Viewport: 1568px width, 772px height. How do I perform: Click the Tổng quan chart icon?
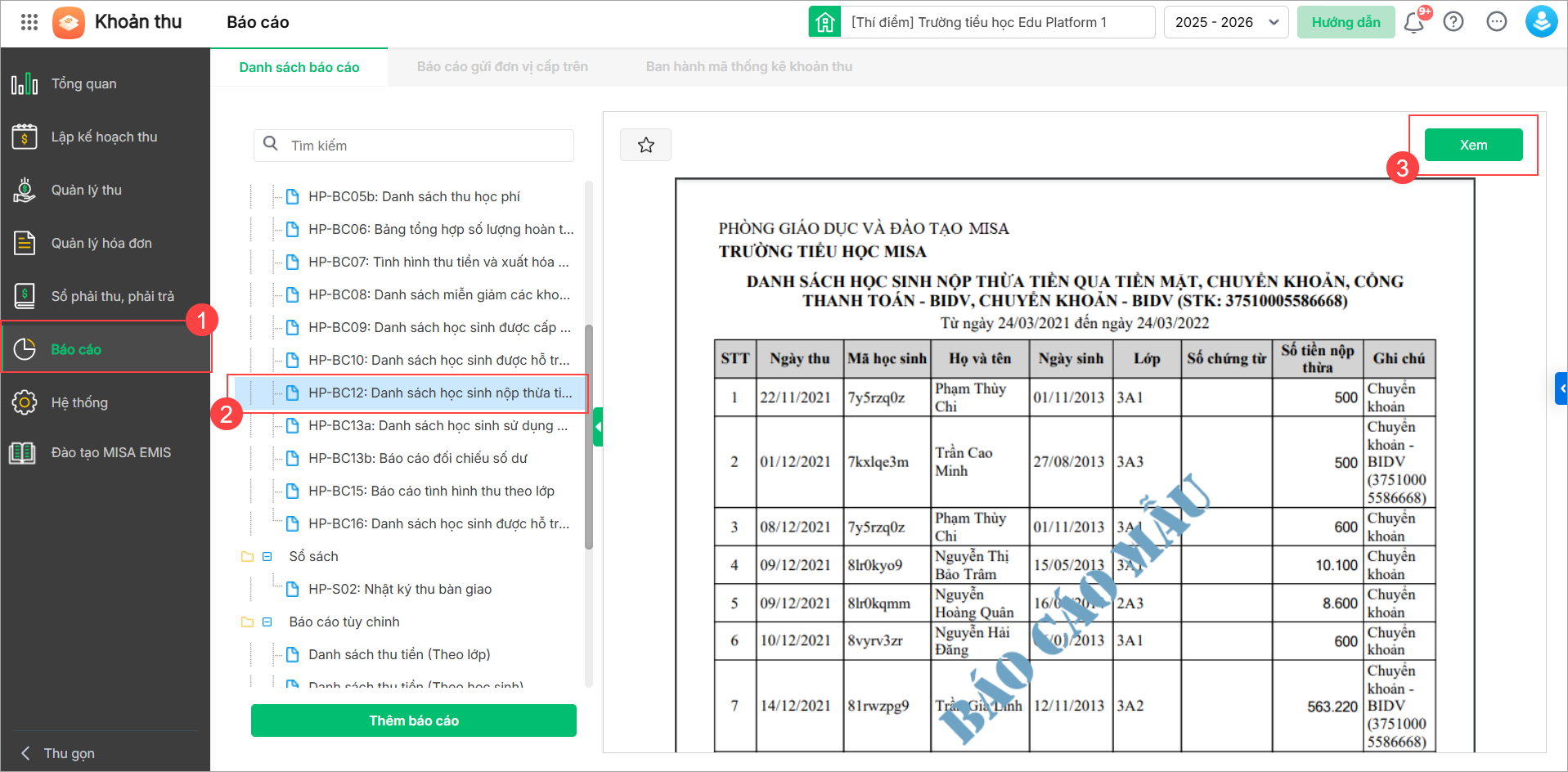coord(25,83)
